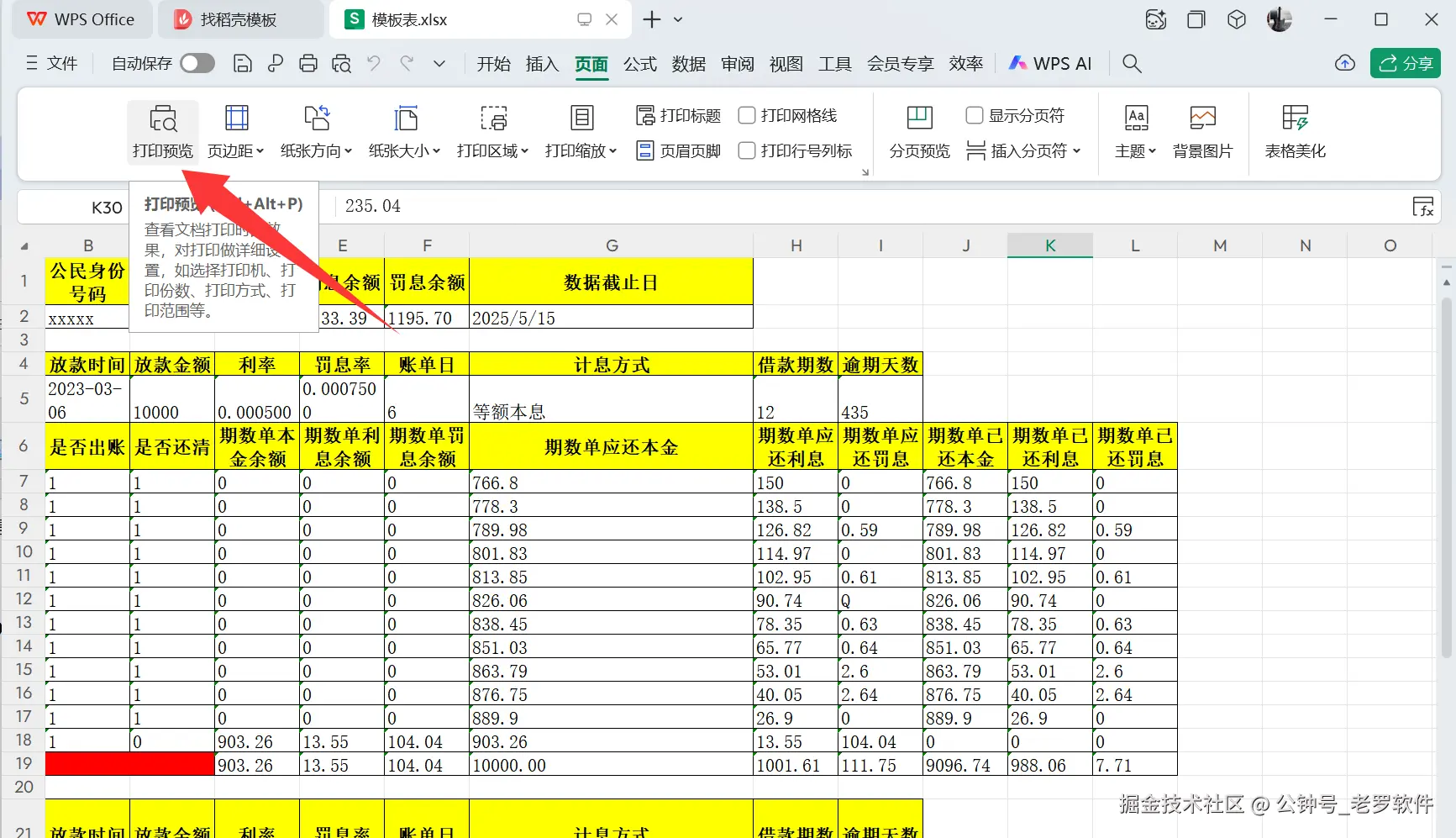This screenshot has width=1456, height=838.
Task: Open Print Scaling (打印缩放) dropdown
Action: (581, 131)
